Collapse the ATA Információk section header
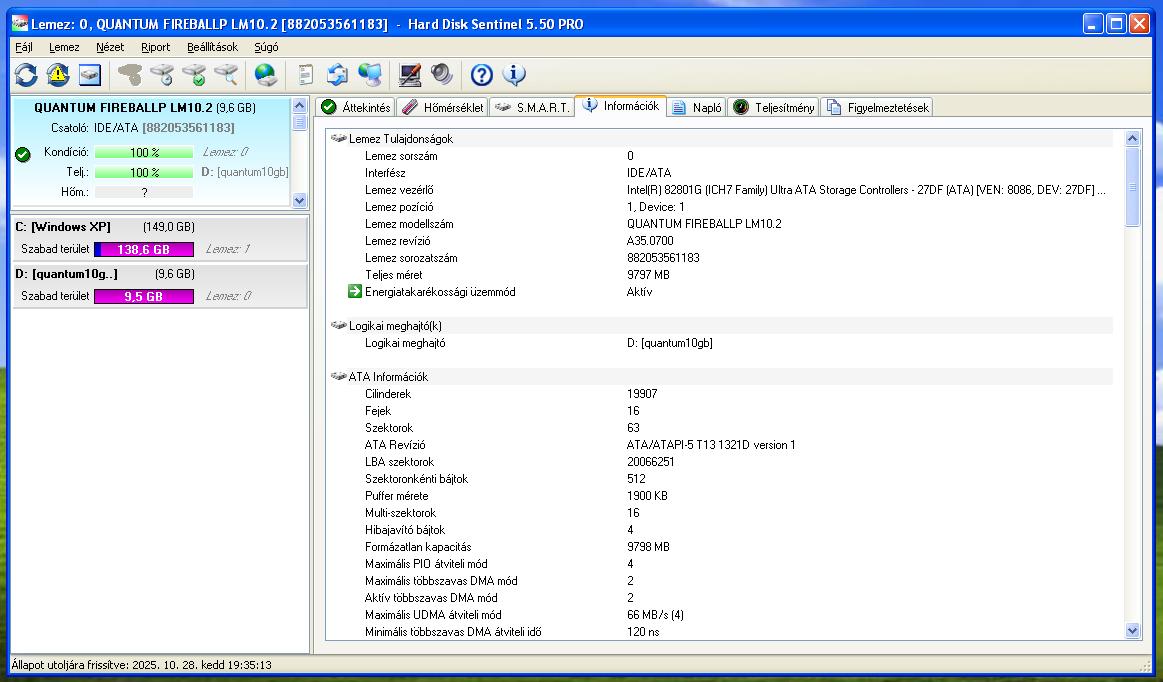Screen dimensions: 1163x682 [388, 377]
